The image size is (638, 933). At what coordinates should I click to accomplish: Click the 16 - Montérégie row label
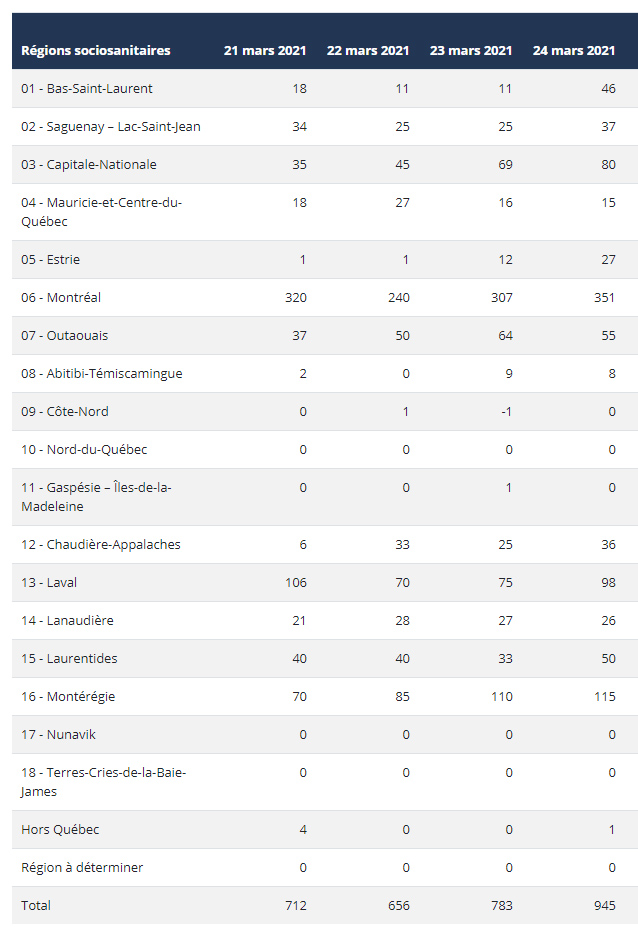coord(68,697)
